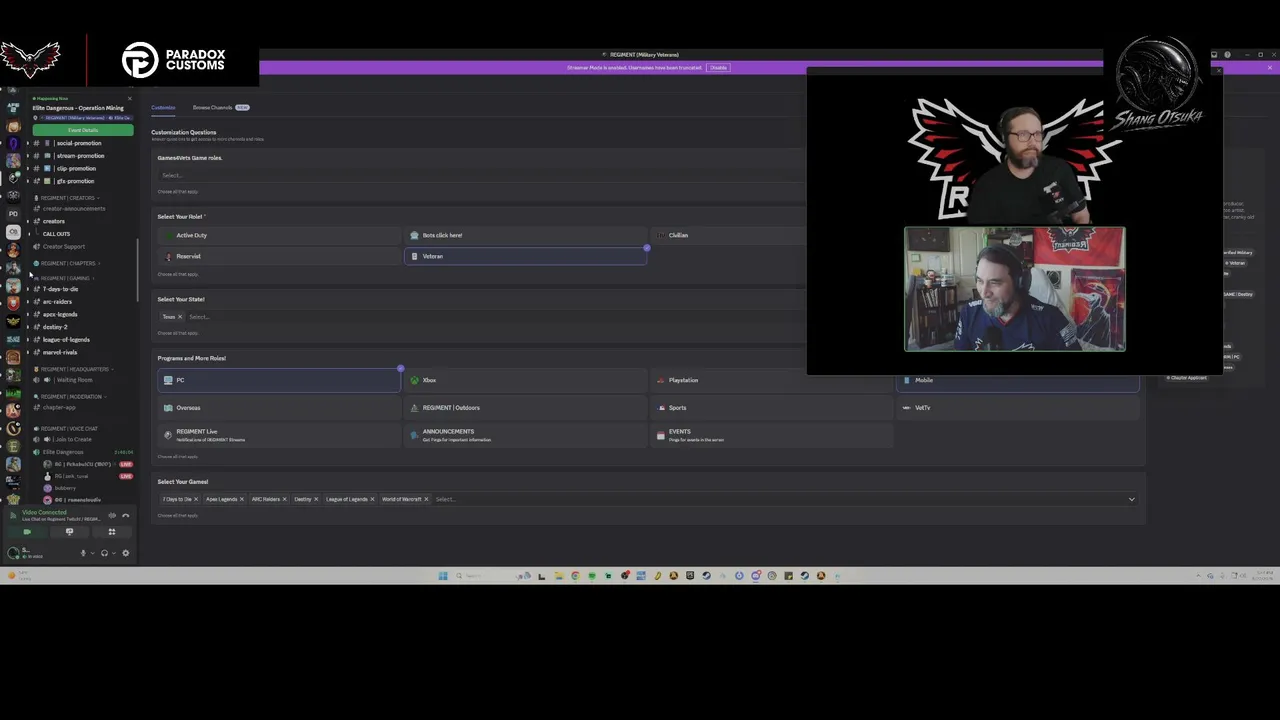The image size is (1280, 720).
Task: Collapse the REGIMENT | CREATORS category
Action: 68,198
